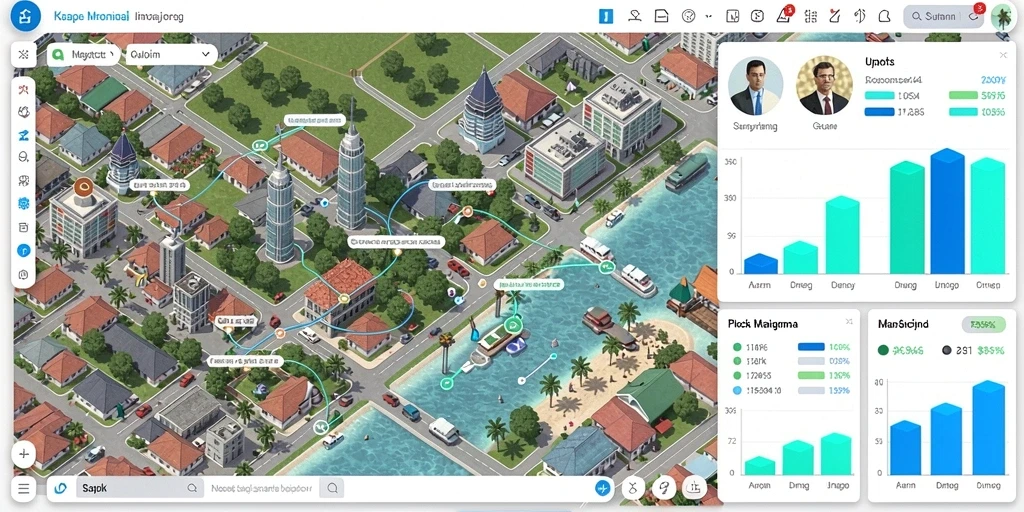Click the round hourglass-shaped icon button at bottom
1024x512 pixels.
point(632,487)
